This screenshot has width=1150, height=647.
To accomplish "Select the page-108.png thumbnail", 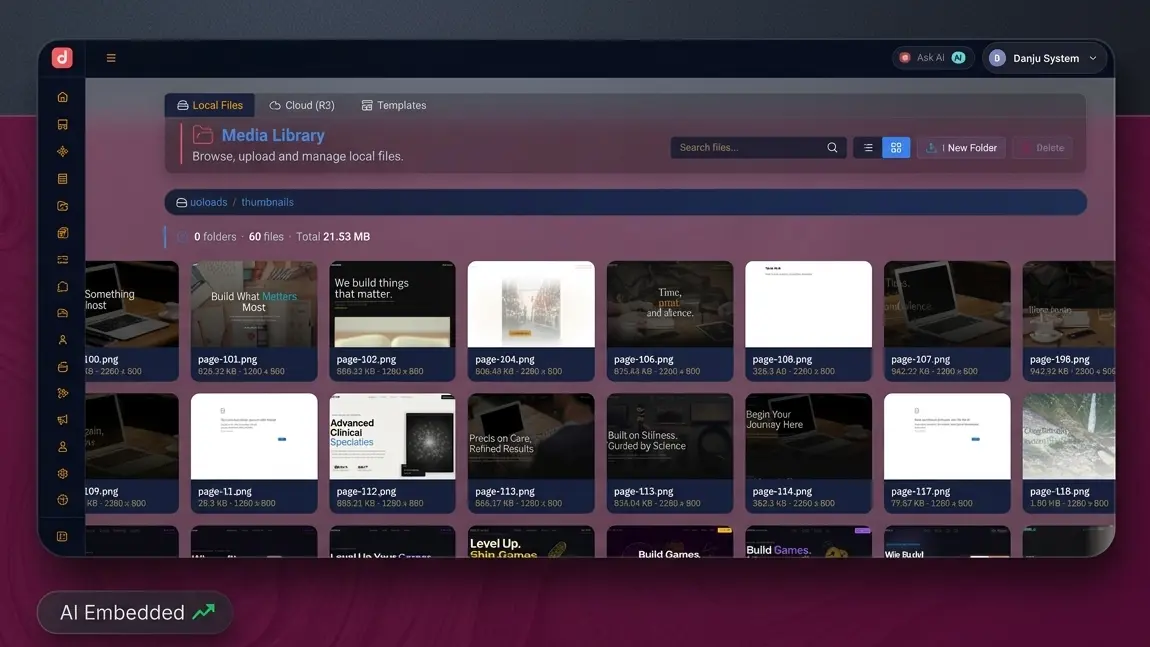I will (x=808, y=321).
